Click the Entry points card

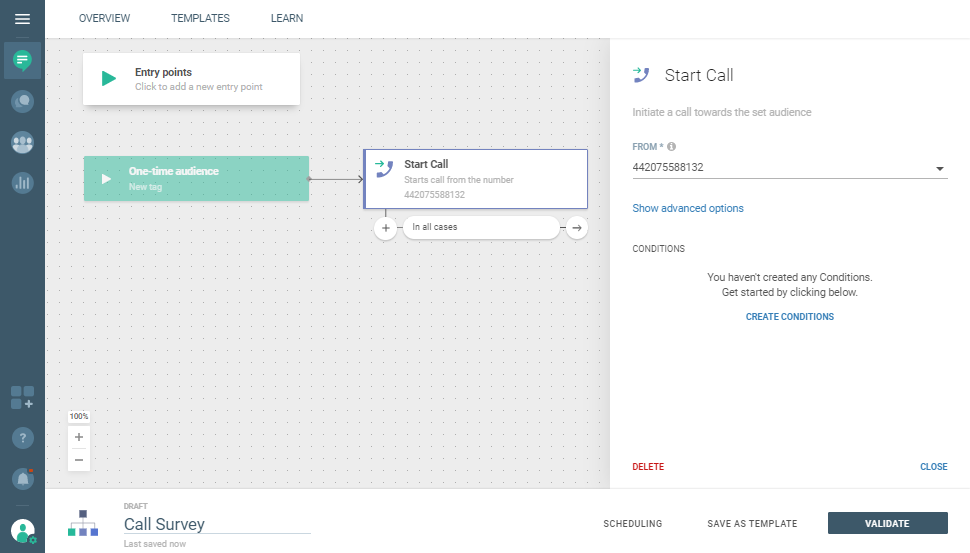pos(191,79)
